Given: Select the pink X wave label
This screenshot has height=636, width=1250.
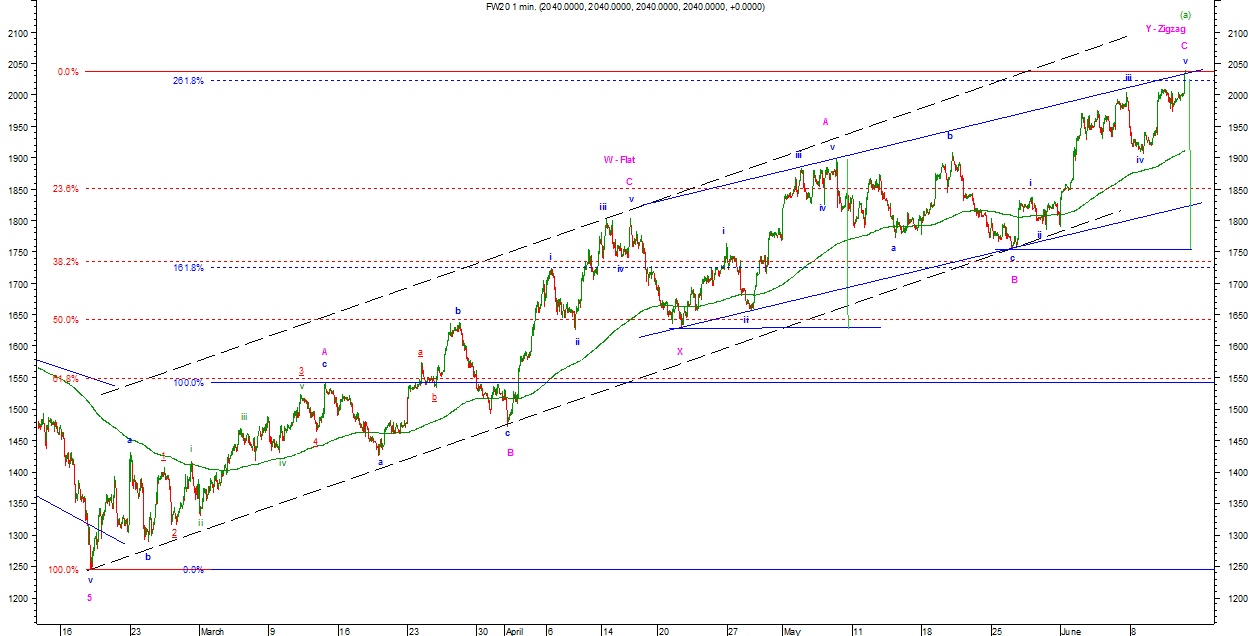Looking at the screenshot, I should (679, 351).
